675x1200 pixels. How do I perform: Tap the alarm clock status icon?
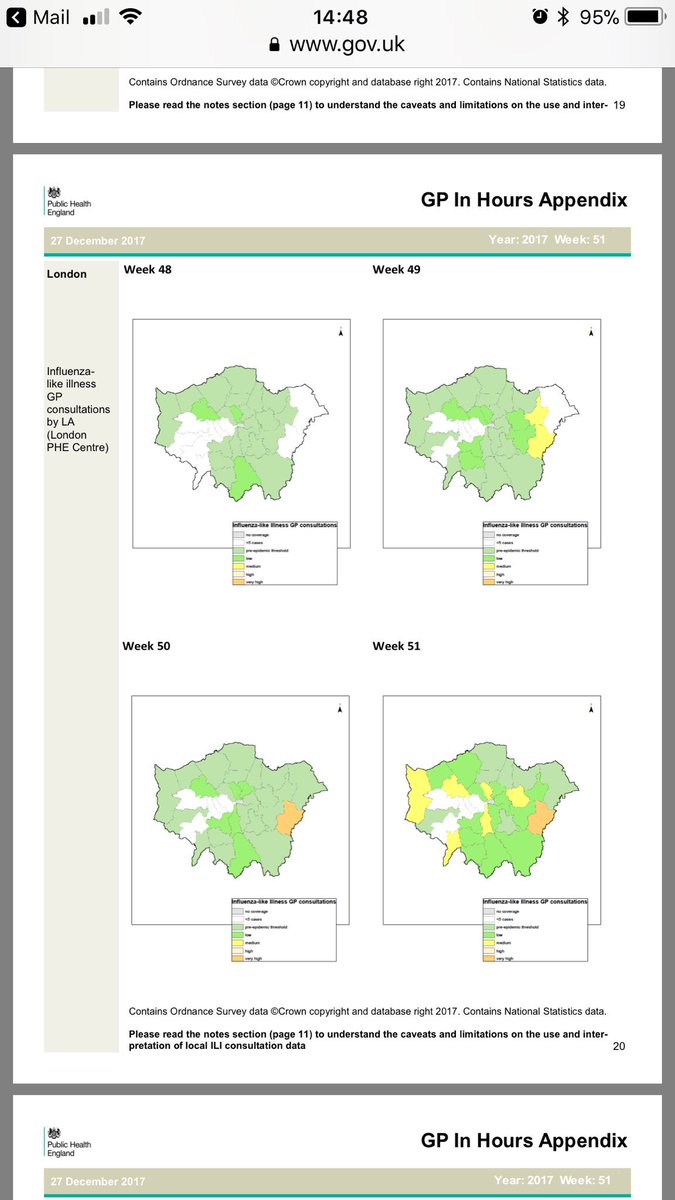click(x=540, y=17)
